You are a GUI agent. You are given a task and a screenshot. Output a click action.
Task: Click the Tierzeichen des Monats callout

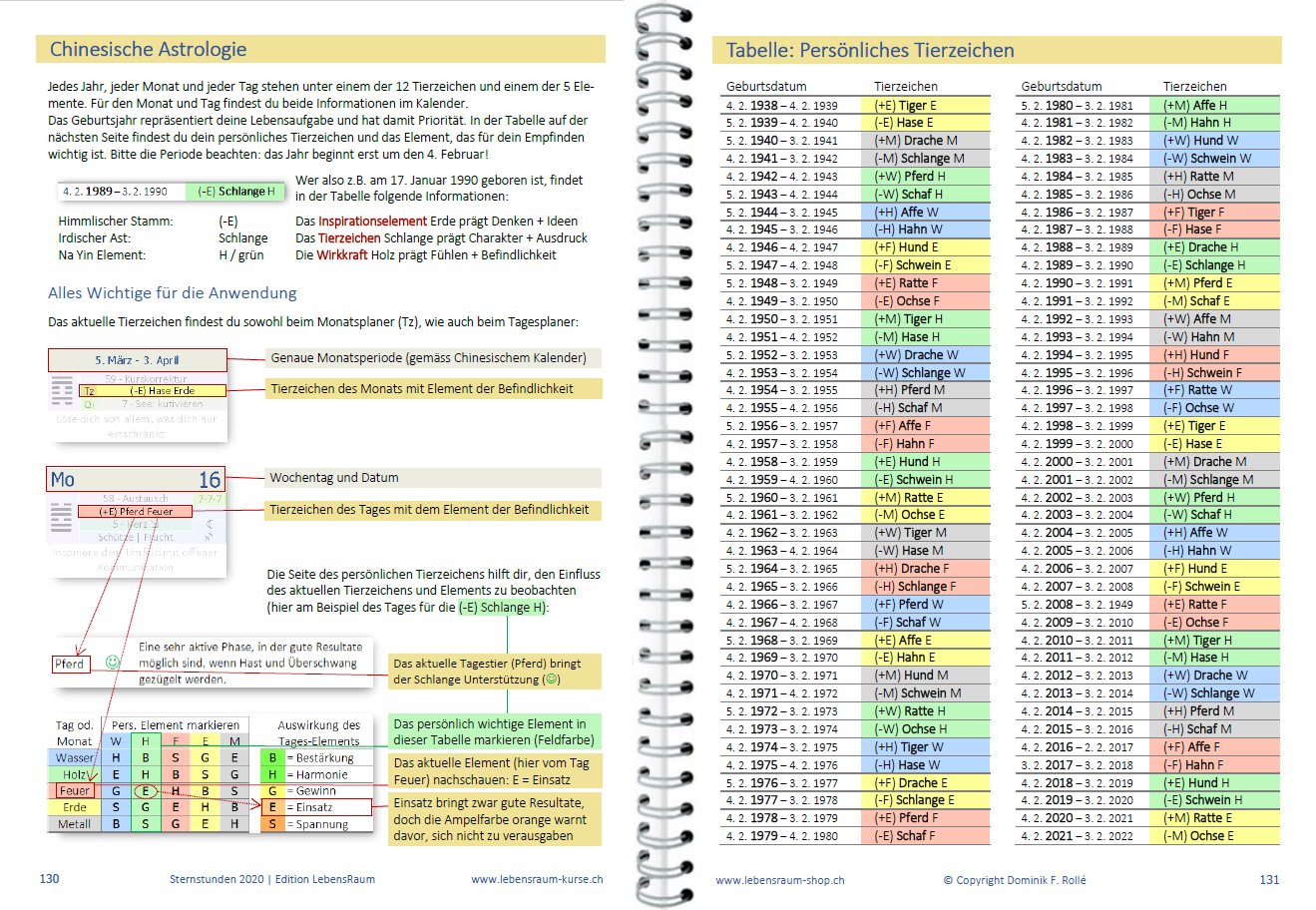[434, 388]
